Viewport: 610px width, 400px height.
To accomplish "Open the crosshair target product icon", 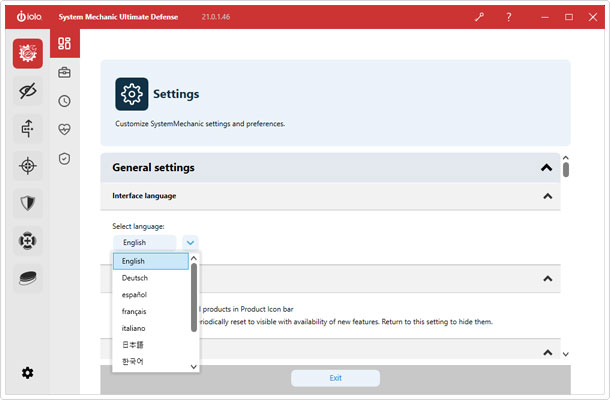I will click(x=28, y=166).
